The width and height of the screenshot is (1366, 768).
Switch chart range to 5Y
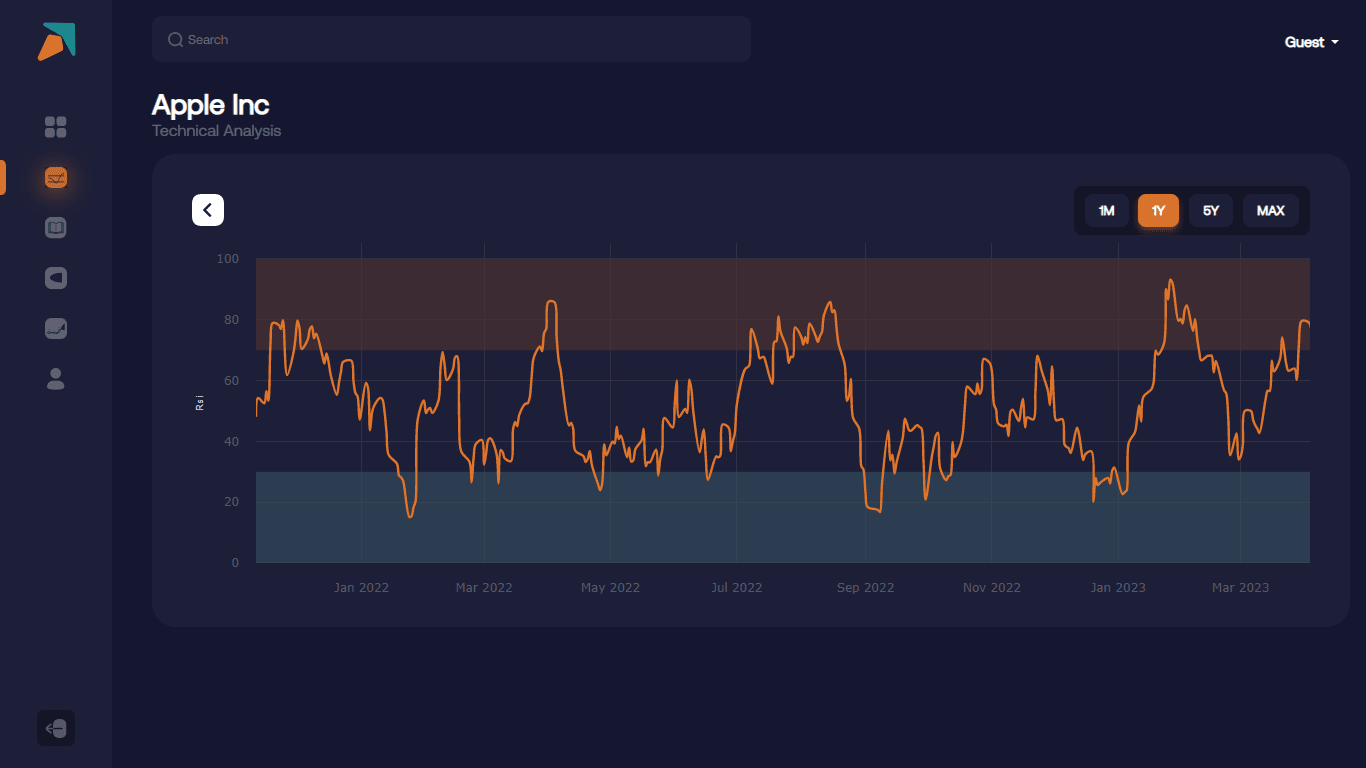[x=1211, y=211]
